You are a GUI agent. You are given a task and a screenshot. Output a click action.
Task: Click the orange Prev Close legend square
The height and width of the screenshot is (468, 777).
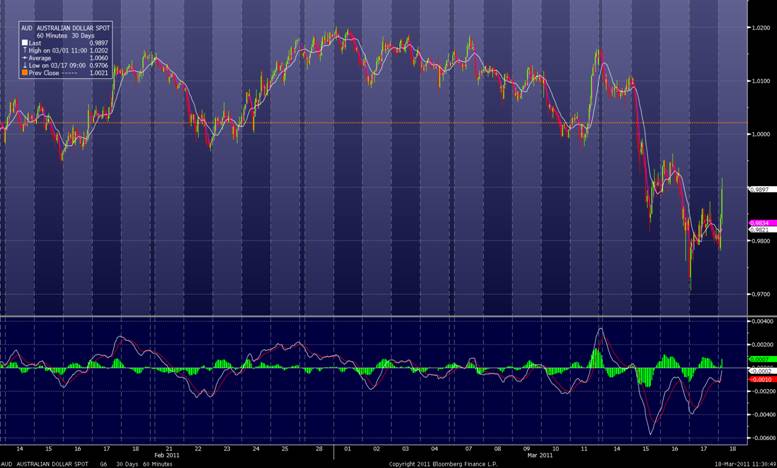point(25,72)
